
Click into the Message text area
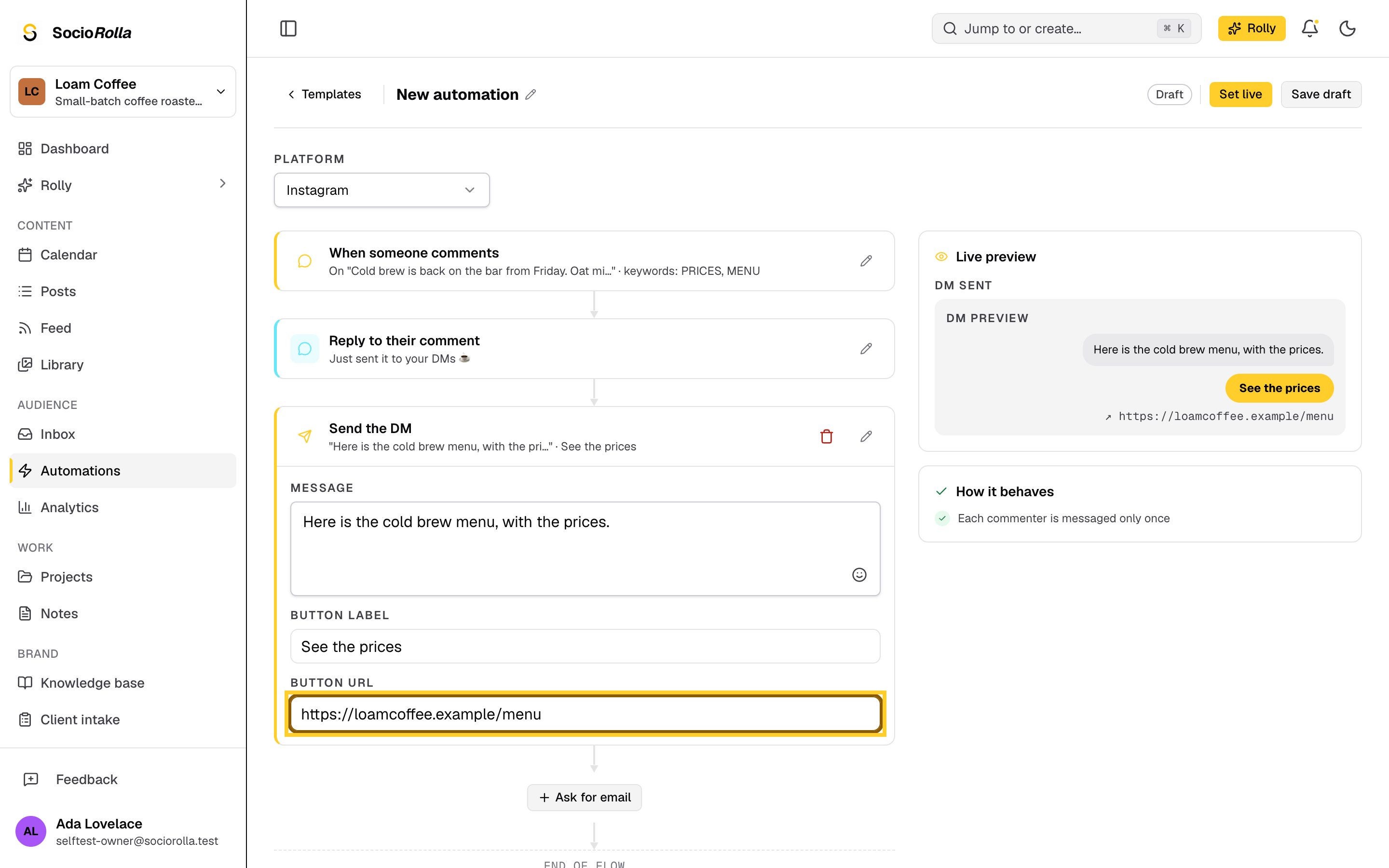585,549
